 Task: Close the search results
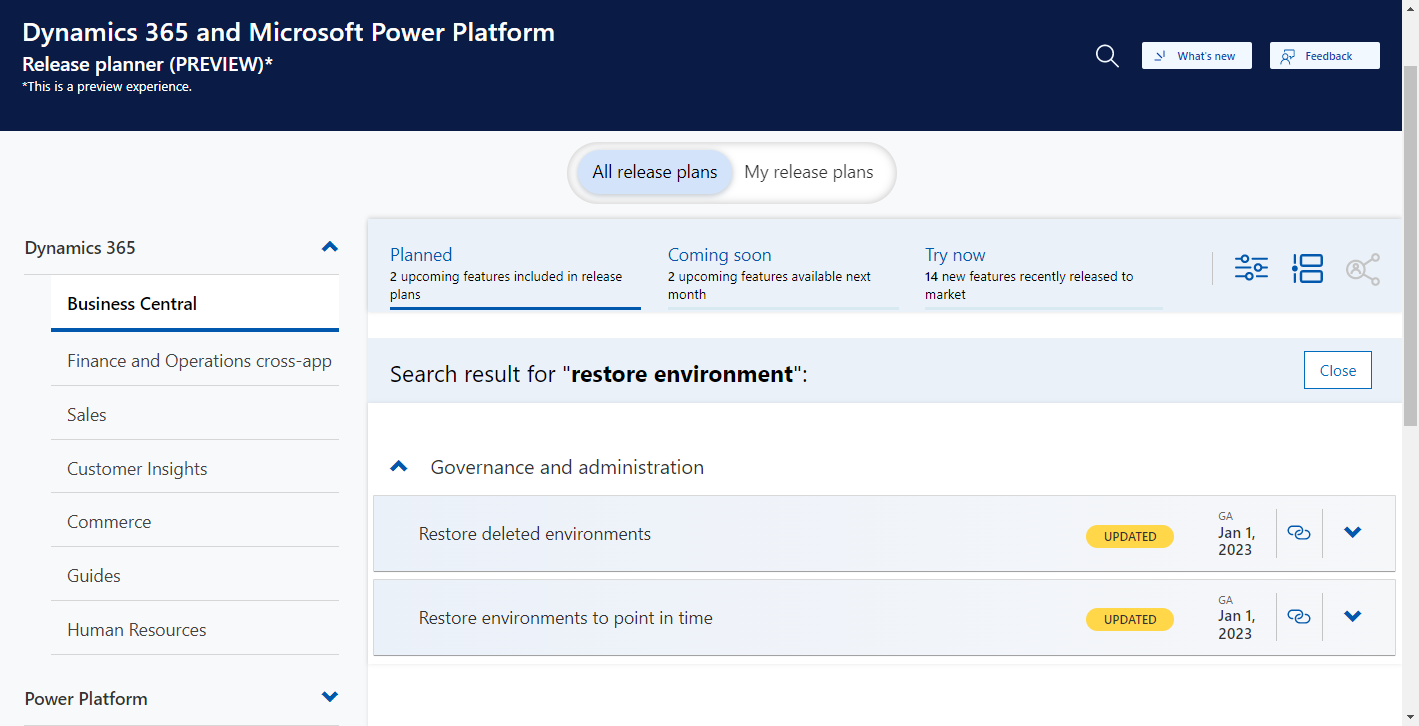1337,370
